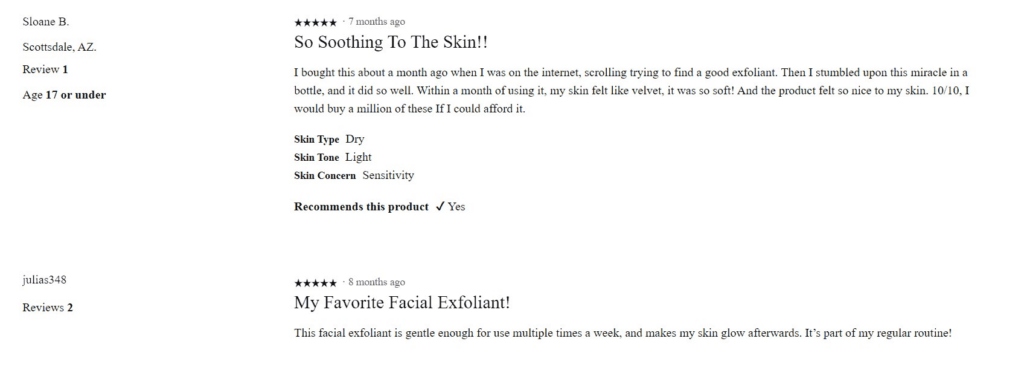Click the Reviews 2 count under julias348

pyautogui.click(x=48, y=308)
